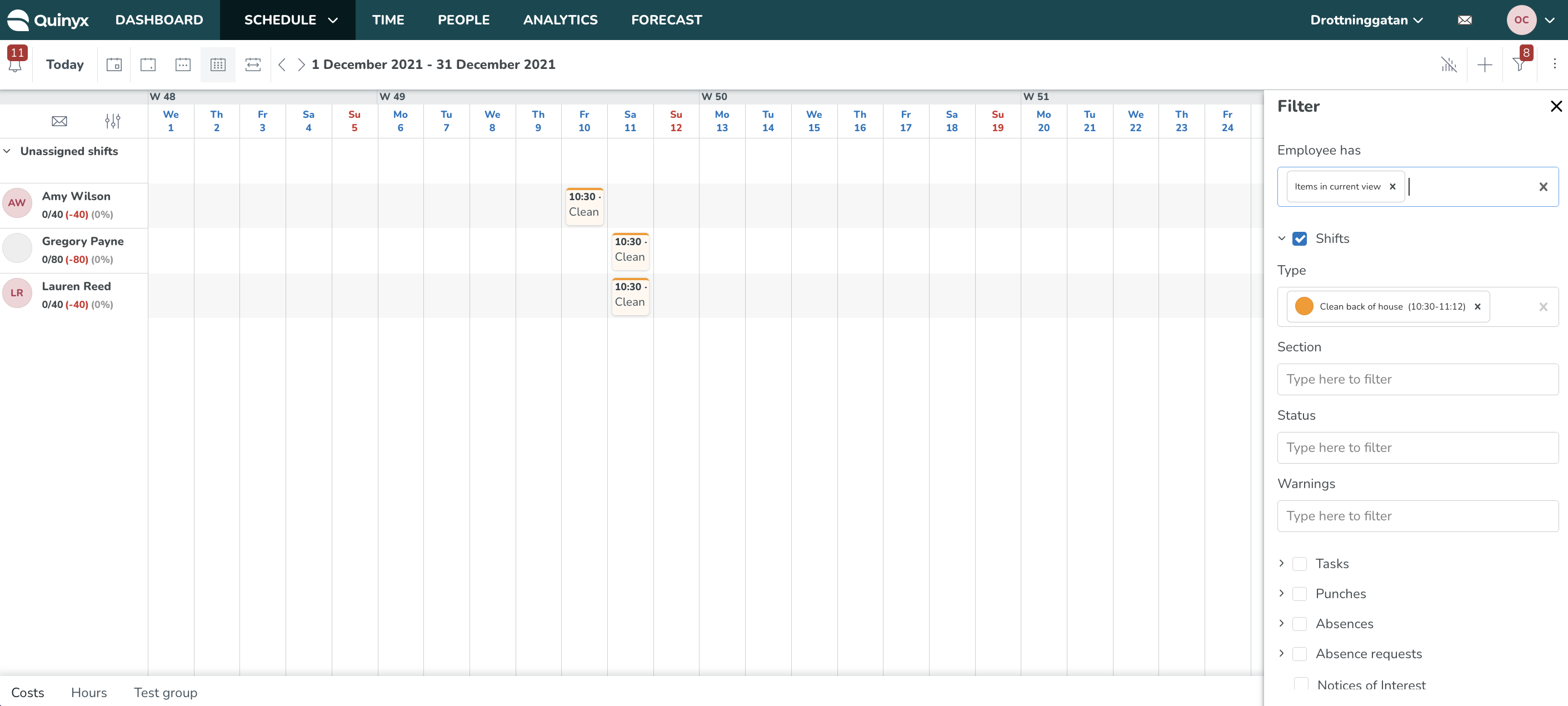The width and height of the screenshot is (1568, 706).
Task: Enable the Punches checkbox
Action: 1300,594
